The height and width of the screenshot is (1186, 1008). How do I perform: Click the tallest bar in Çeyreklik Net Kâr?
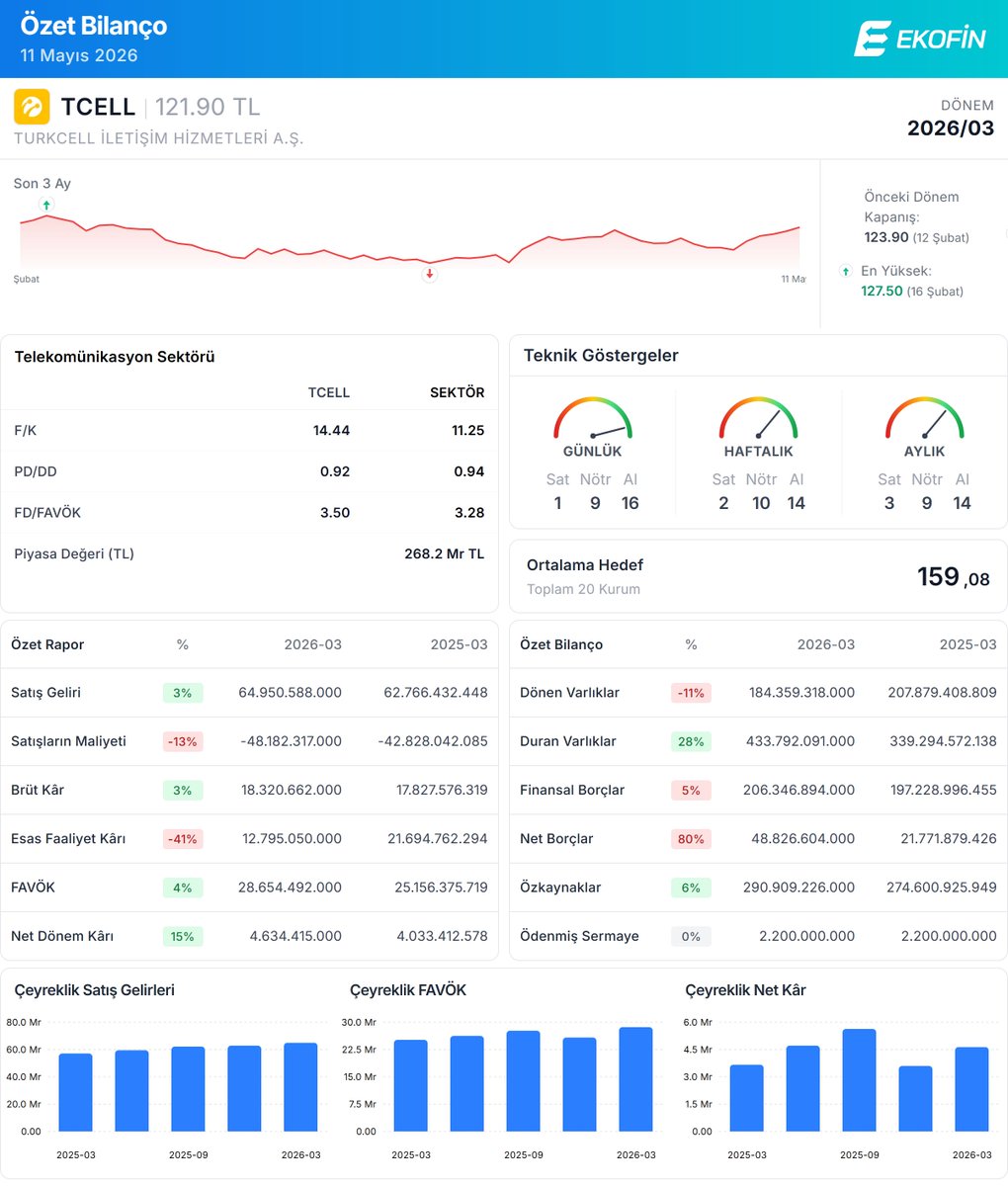click(x=859, y=1080)
